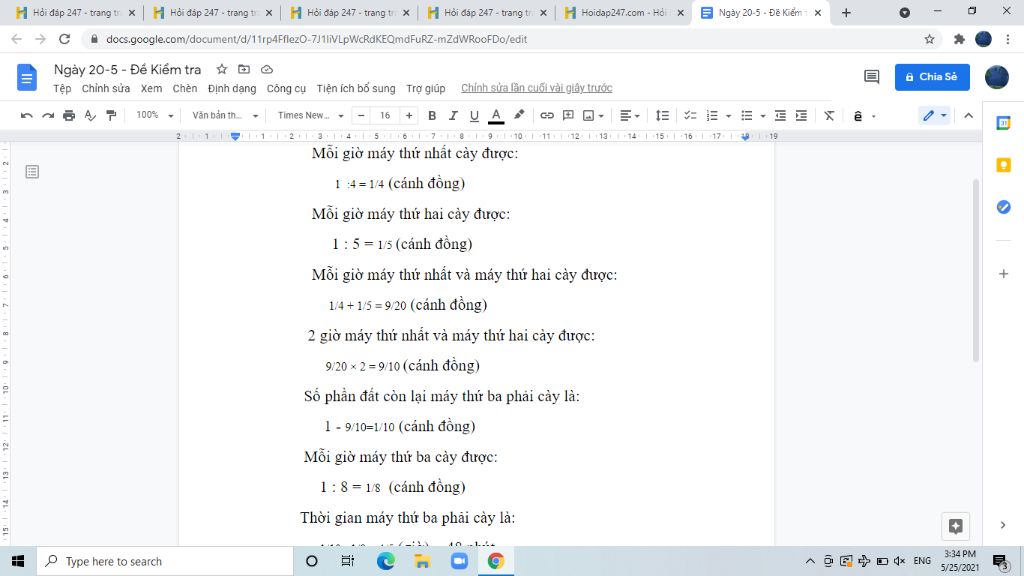Toggle Bold formatting
The width and height of the screenshot is (1024, 576).
[x=432, y=116]
